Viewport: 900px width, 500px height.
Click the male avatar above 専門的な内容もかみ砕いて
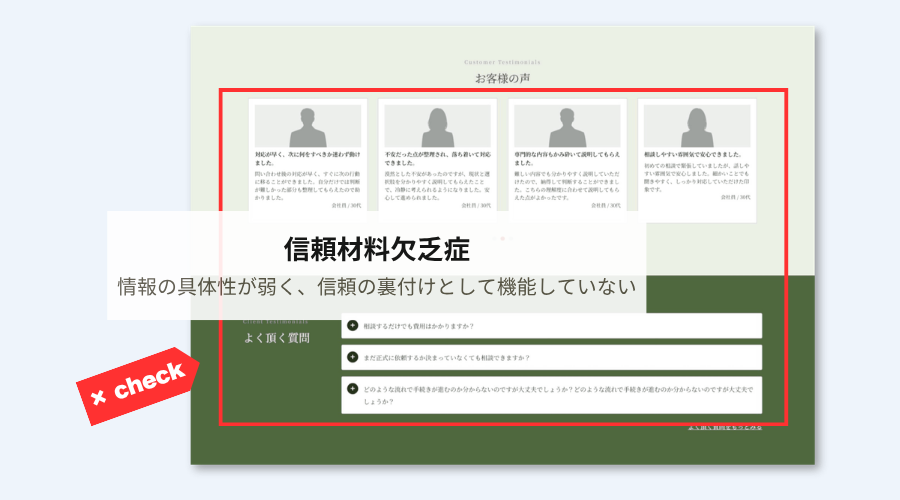coord(567,126)
